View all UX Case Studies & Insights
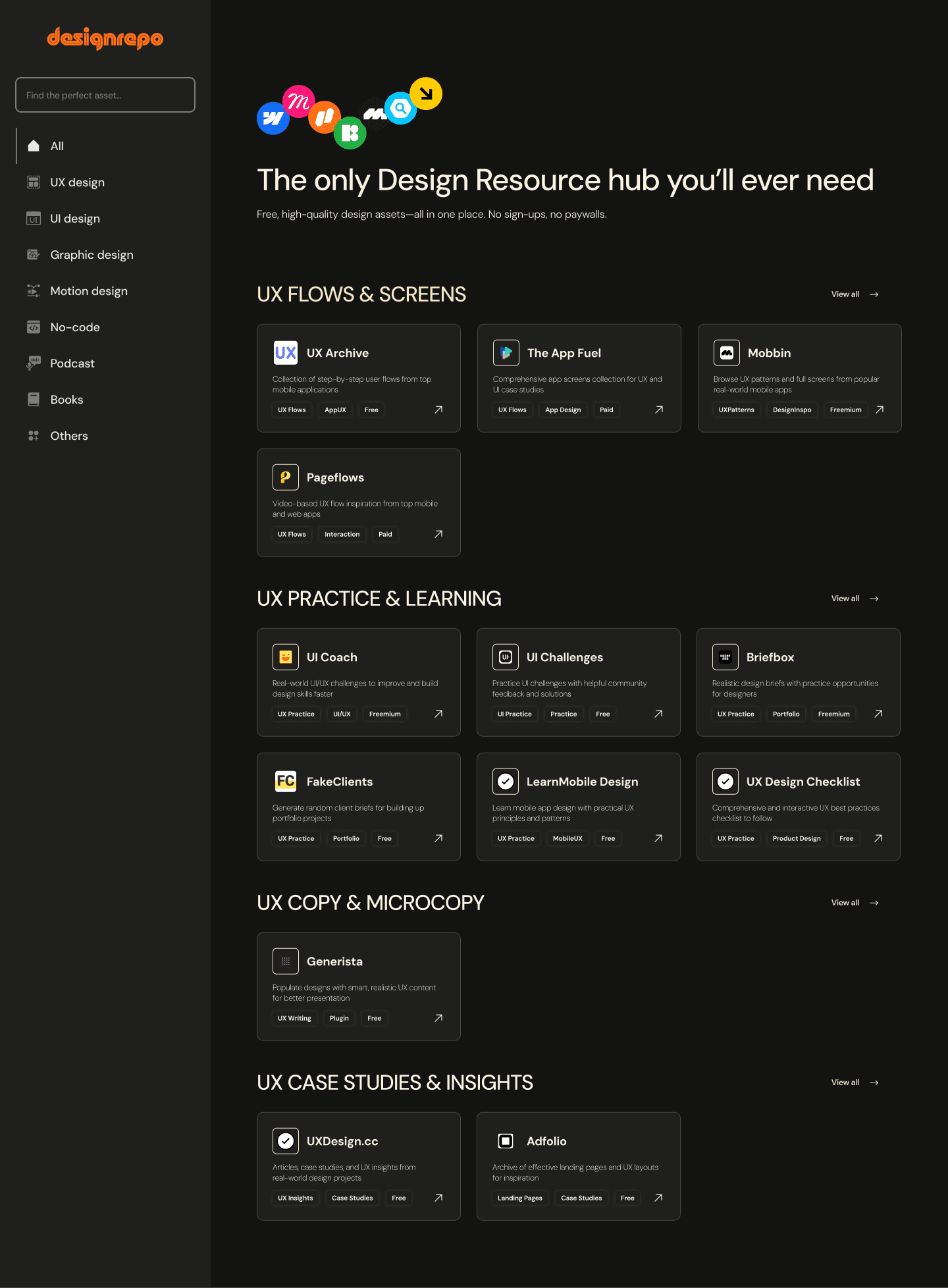 click(855, 1083)
